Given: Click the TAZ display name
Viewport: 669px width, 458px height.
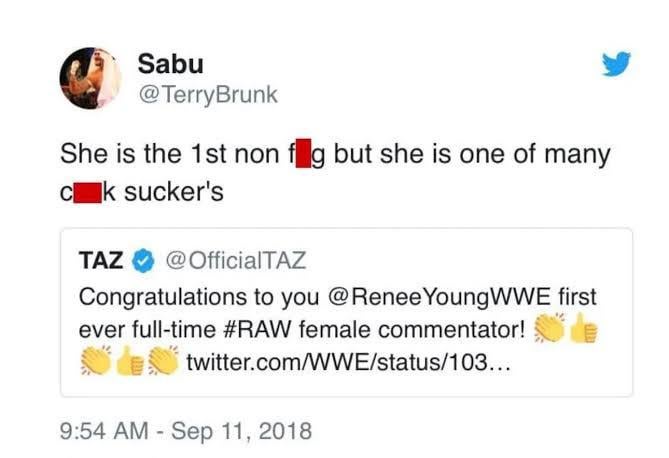Looking at the screenshot, I should [x=102, y=261].
